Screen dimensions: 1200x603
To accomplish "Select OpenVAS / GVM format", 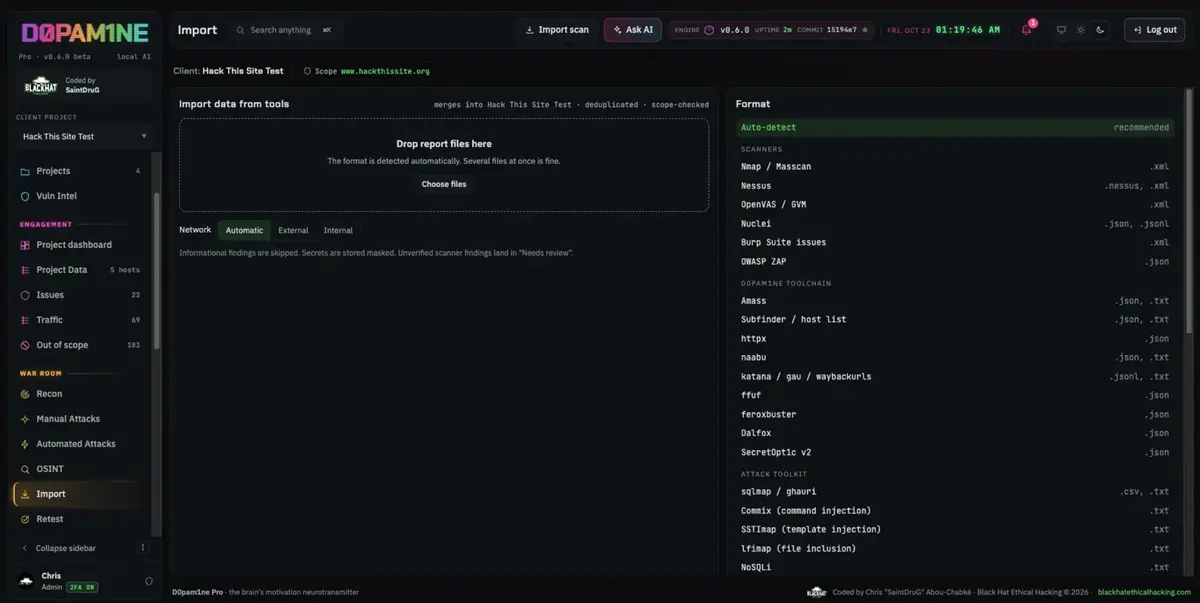I will coord(955,204).
